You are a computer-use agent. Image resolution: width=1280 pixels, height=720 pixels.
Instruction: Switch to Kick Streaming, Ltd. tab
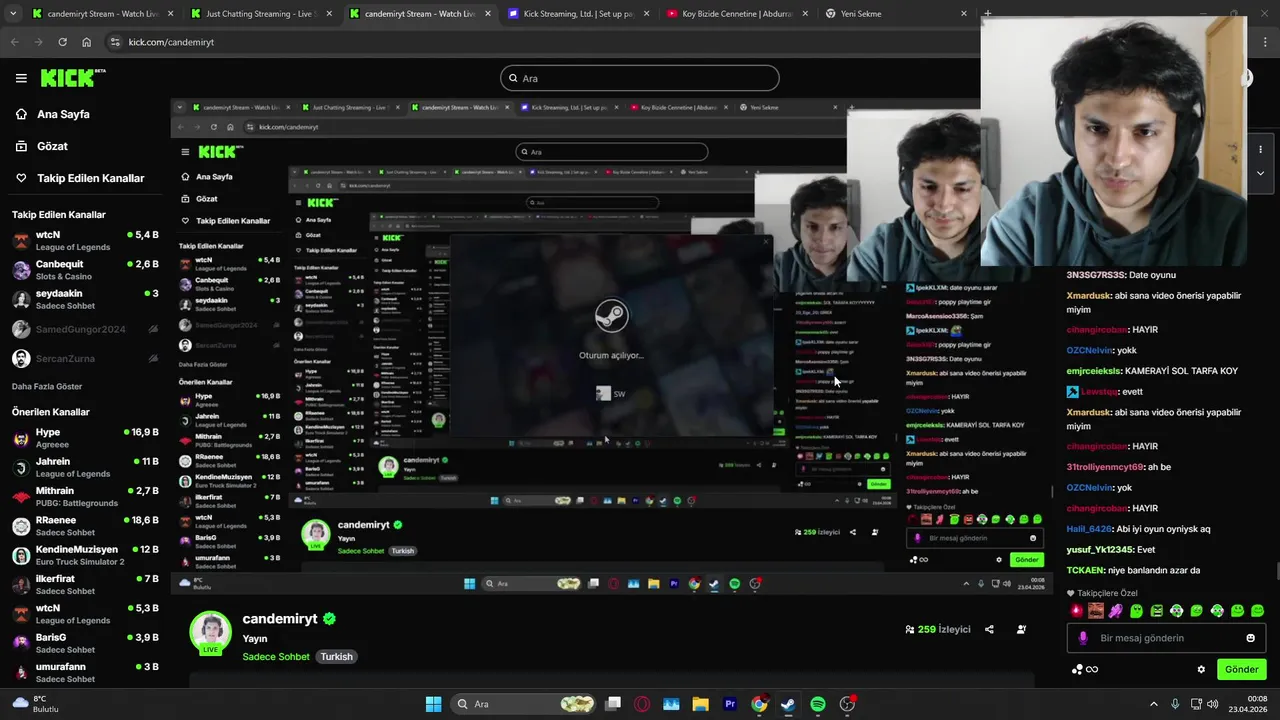click(579, 14)
